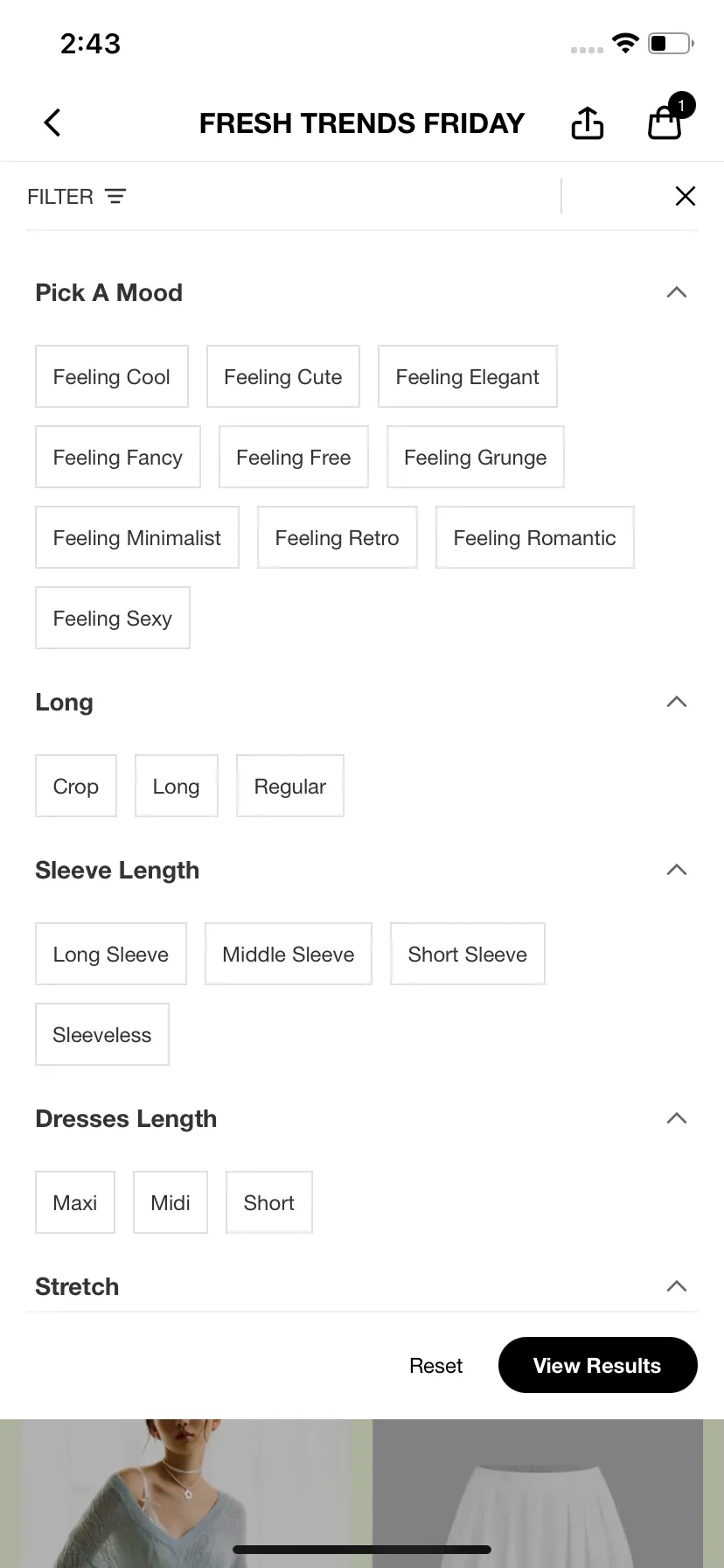Open the white skirt product thumbnail
The height and width of the screenshot is (1568, 724).
point(538,1494)
